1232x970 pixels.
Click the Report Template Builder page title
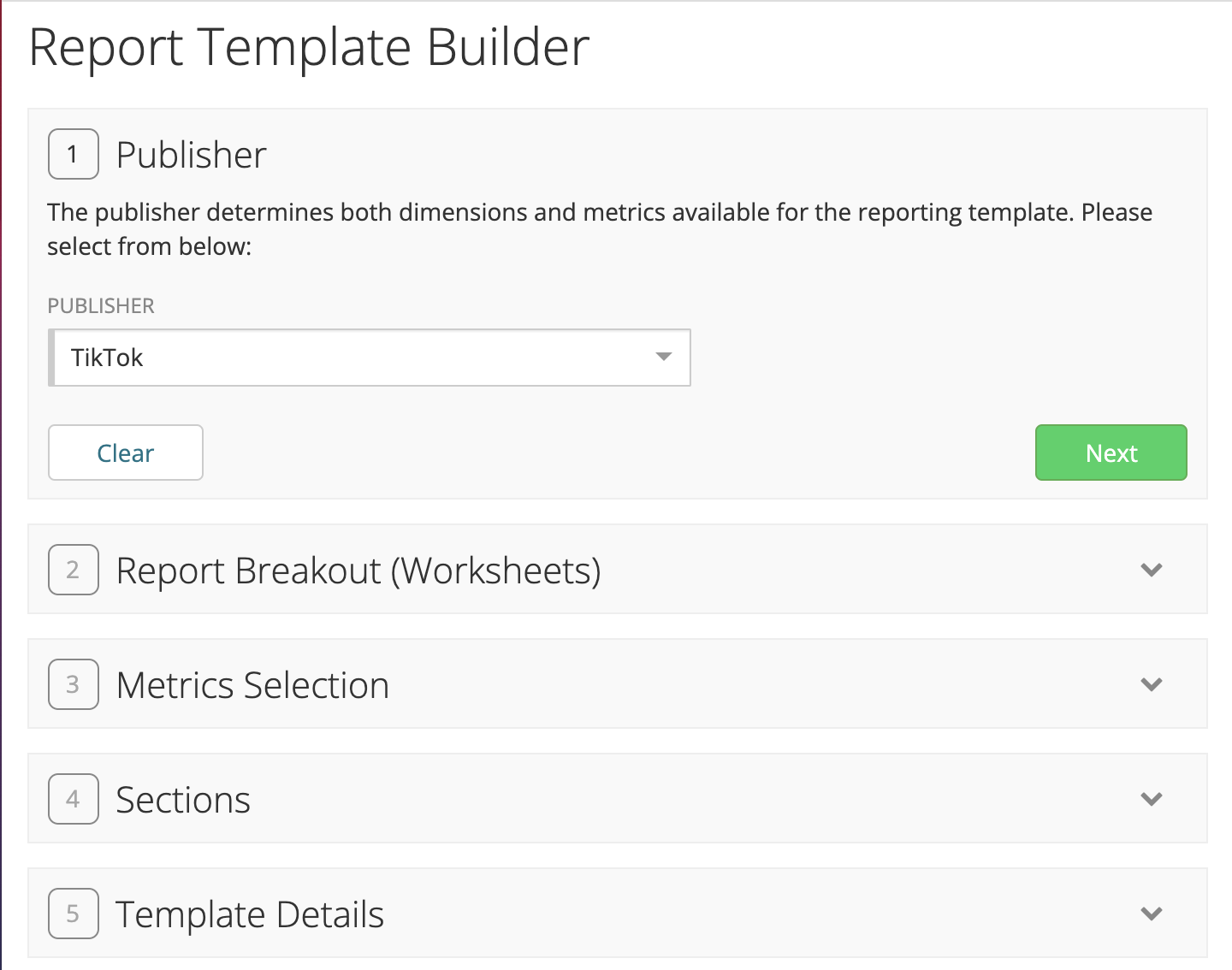309,47
